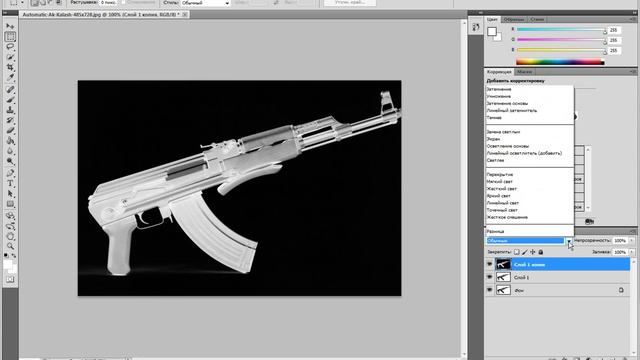Choose 'Темнее' blend mode

tap(494, 118)
